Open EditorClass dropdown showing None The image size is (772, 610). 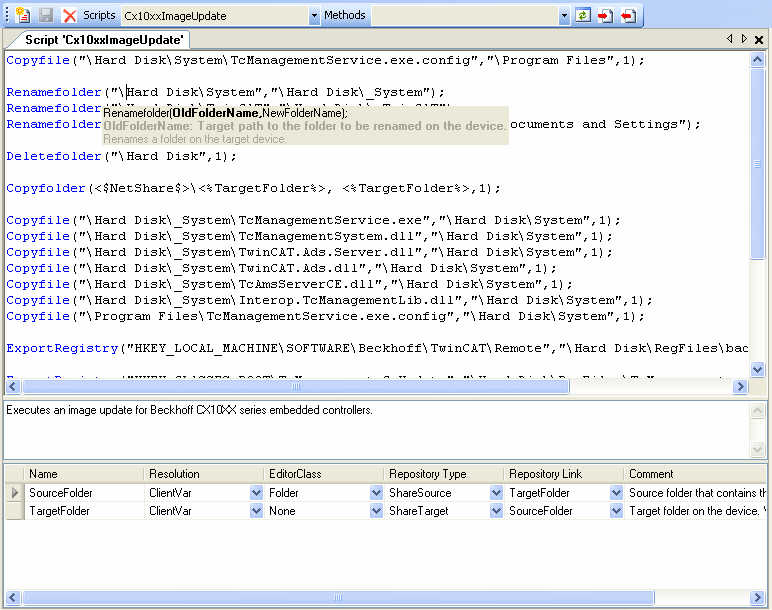coord(377,511)
